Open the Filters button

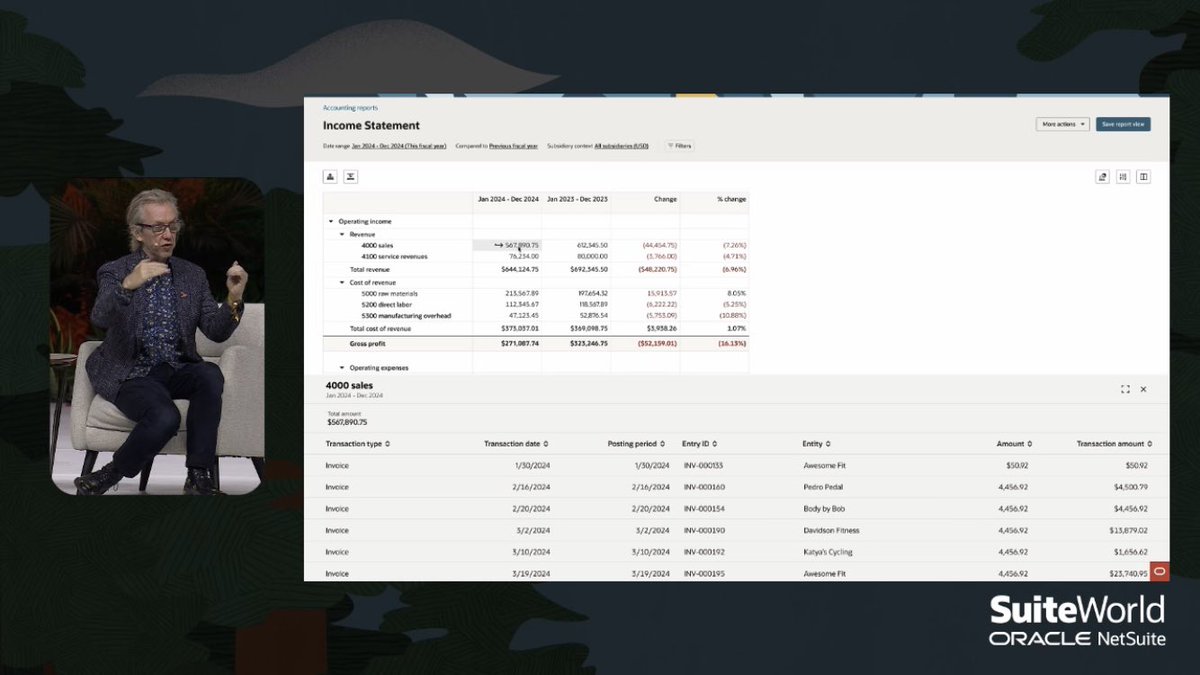[679, 146]
